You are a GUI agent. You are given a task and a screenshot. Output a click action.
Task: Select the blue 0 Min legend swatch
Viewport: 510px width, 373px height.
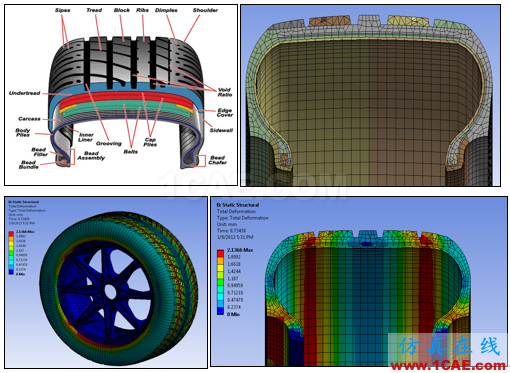pyautogui.click(x=220, y=311)
